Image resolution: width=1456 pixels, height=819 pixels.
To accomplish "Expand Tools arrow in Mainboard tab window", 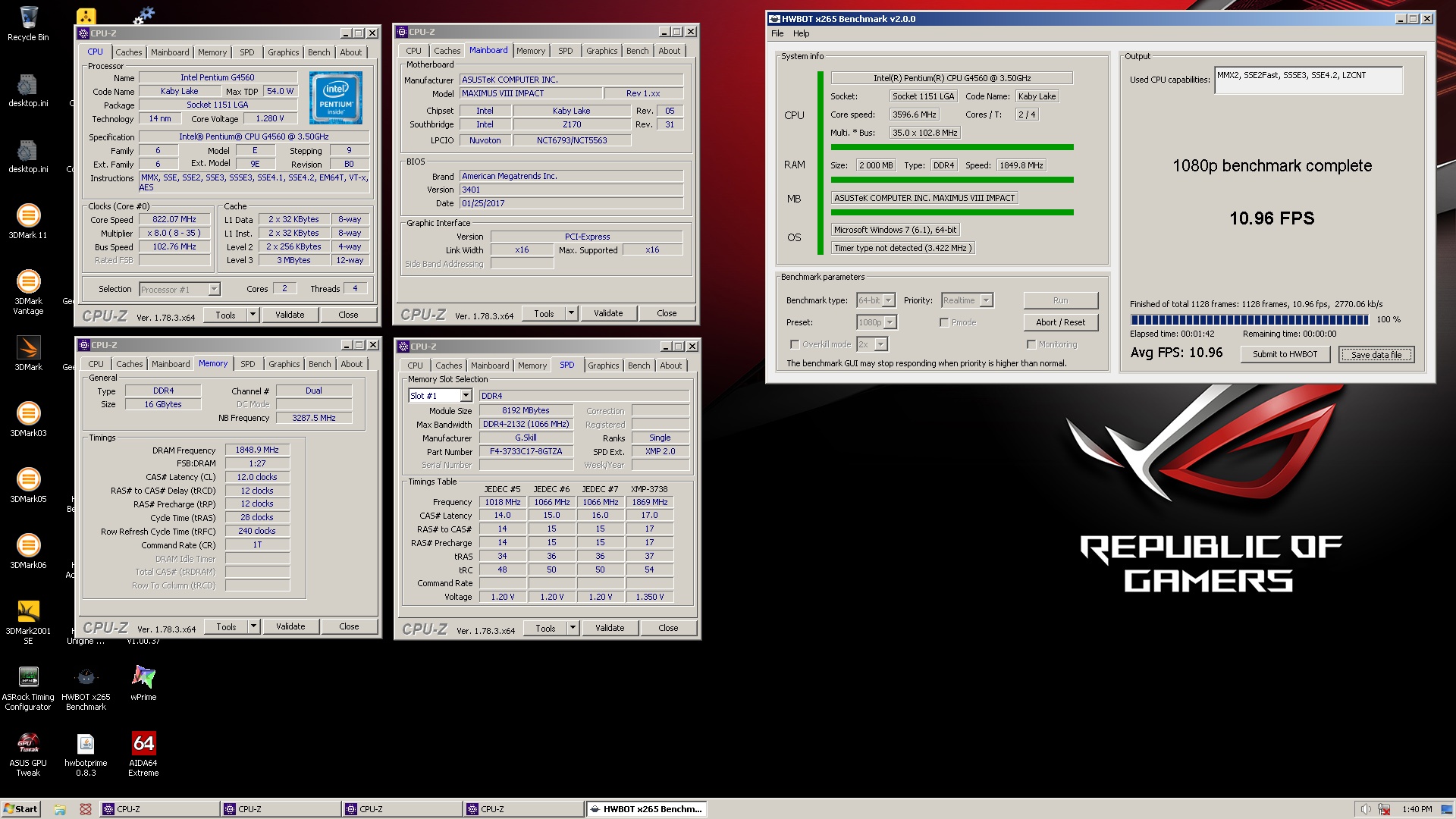I will tap(572, 313).
